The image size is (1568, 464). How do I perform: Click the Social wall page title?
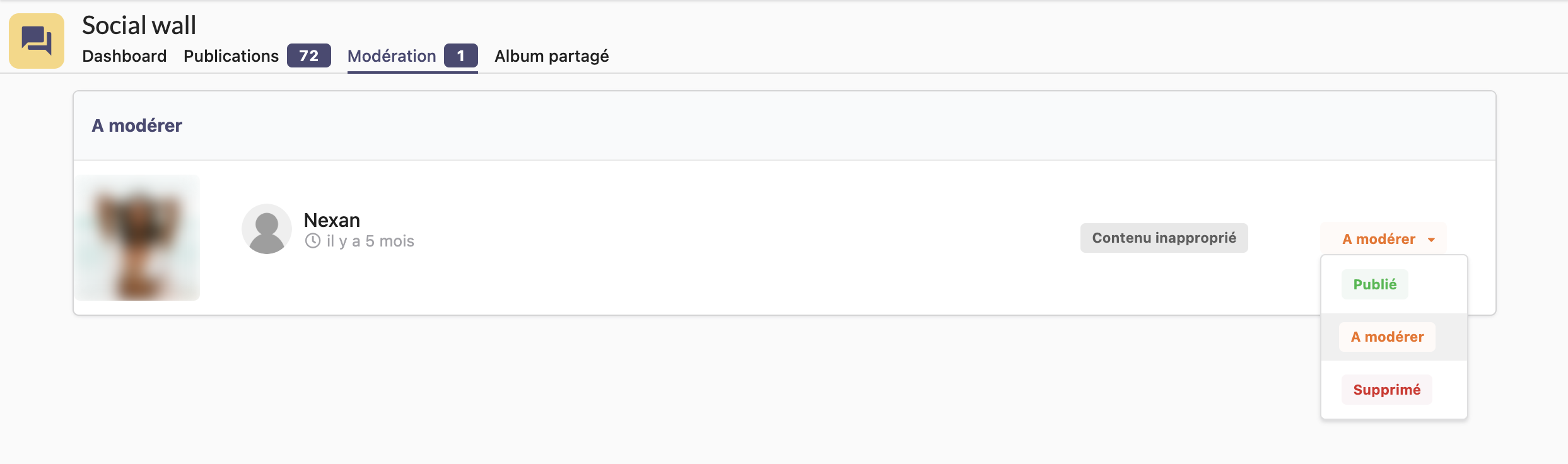coord(139,25)
